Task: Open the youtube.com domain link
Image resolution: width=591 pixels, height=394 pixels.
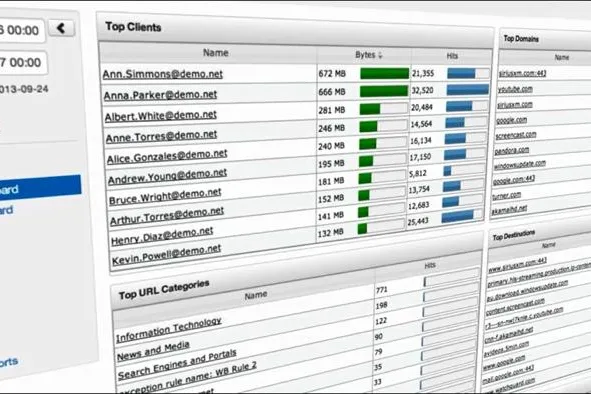Action: coord(515,89)
